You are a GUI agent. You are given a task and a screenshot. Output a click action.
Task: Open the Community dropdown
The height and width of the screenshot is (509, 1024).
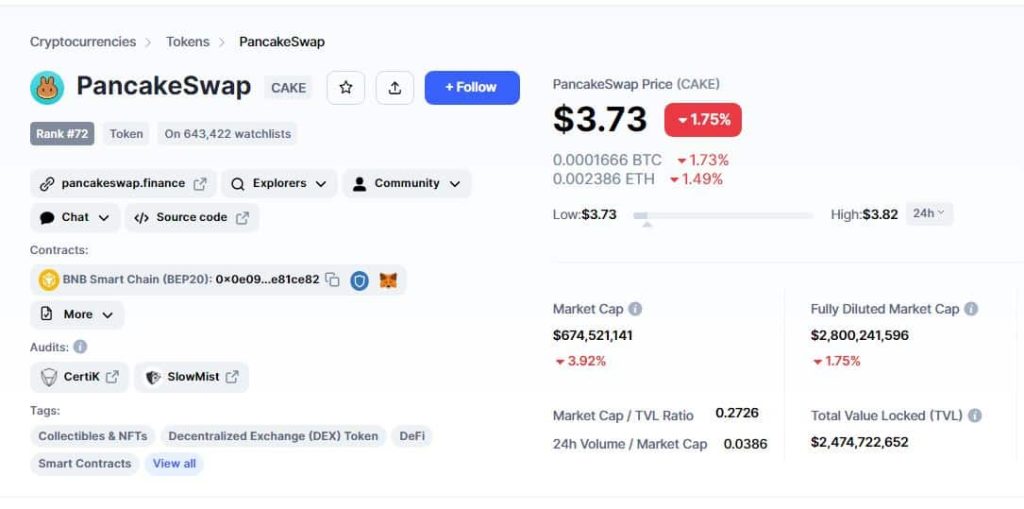coord(406,184)
